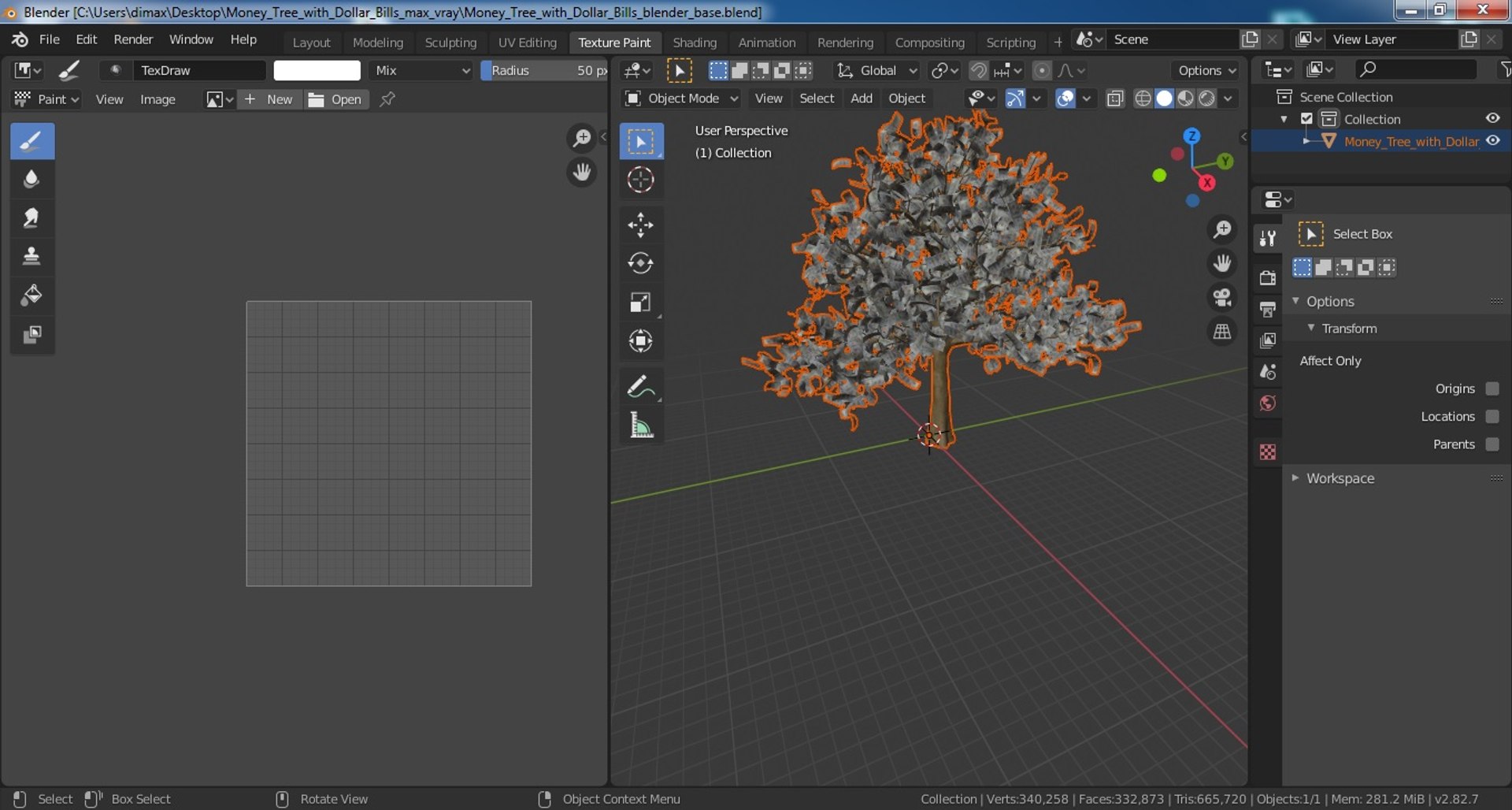
Task: Open the viewport Select menu
Action: coord(817,98)
